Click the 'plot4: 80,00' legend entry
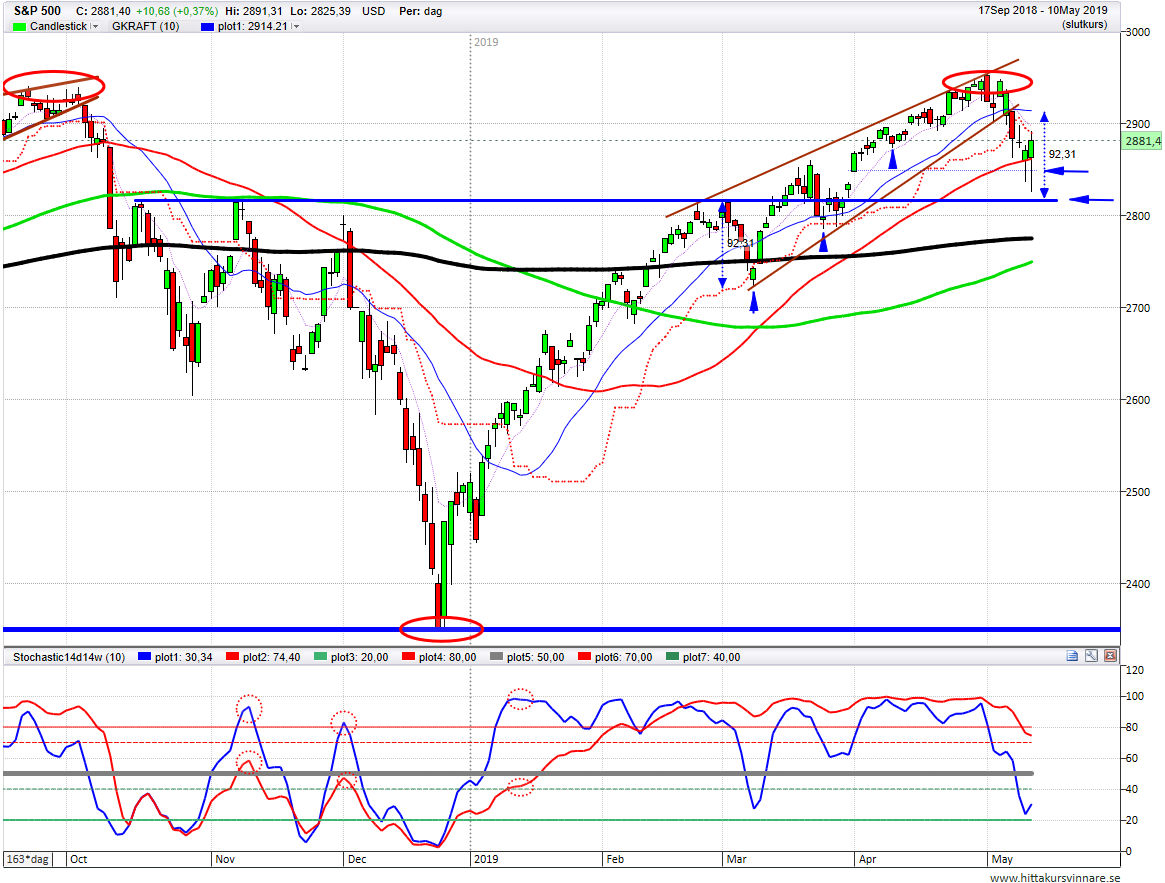 (x=447, y=657)
